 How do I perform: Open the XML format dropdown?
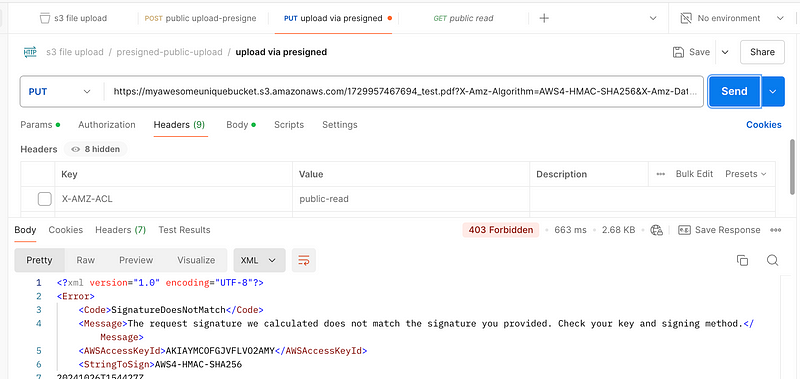[x=258, y=260]
